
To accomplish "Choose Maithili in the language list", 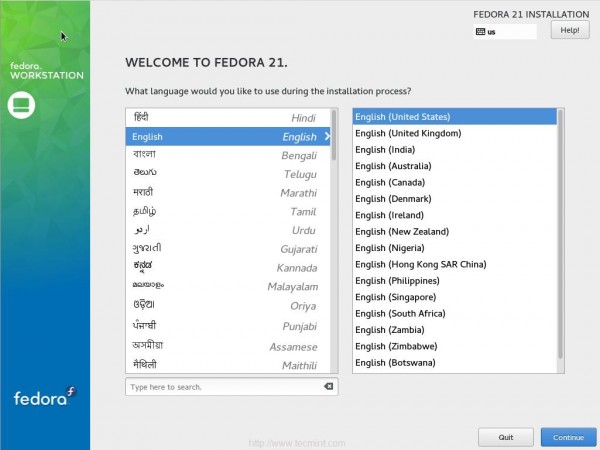I will click(228, 365).
